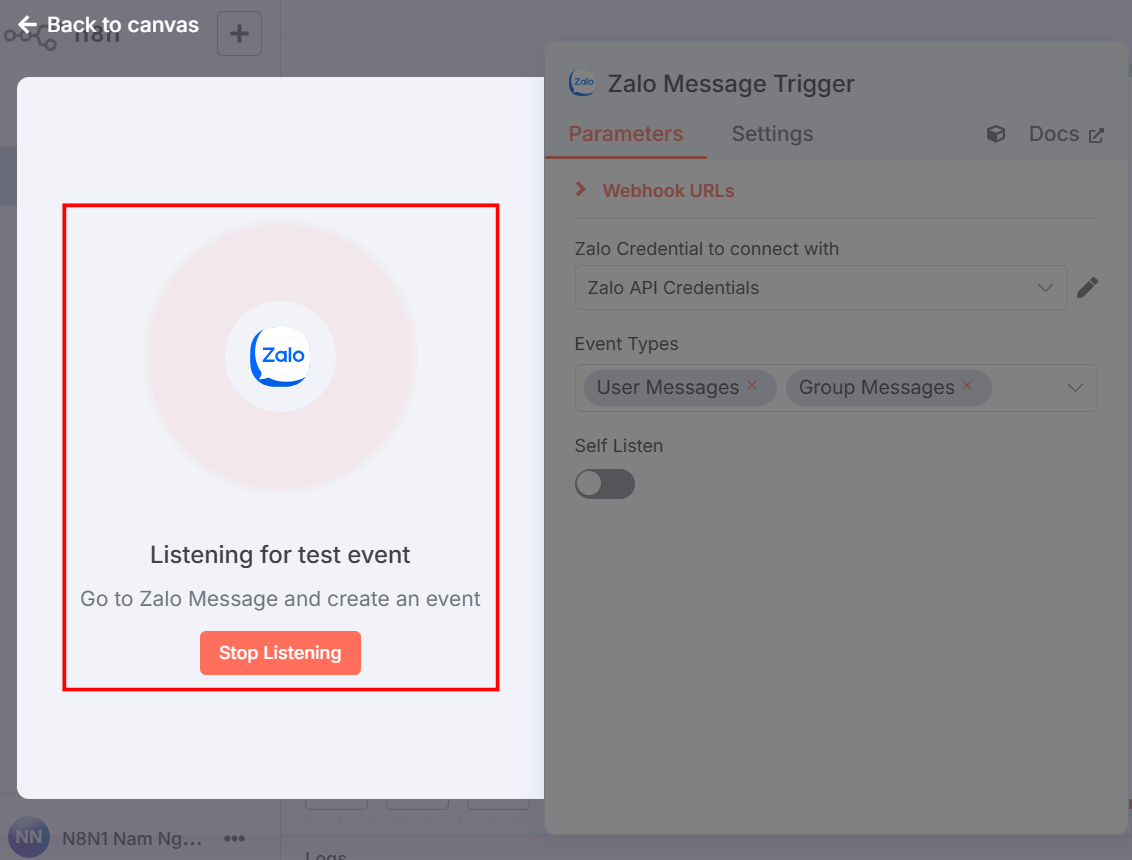1132x860 pixels.
Task: Click the Zalo logo in listening circle
Action: tap(280, 356)
